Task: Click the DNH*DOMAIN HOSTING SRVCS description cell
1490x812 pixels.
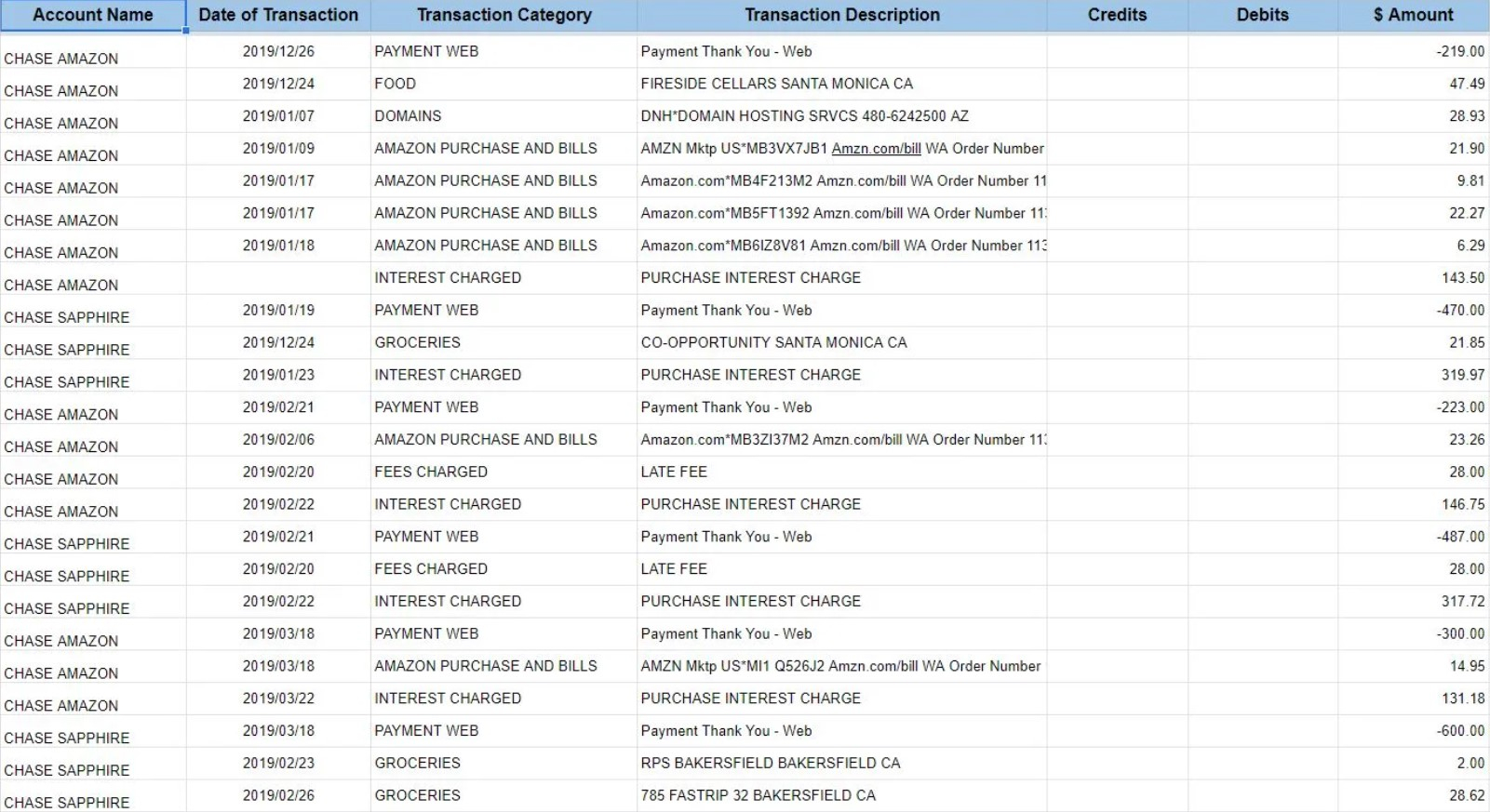Action: (x=804, y=116)
